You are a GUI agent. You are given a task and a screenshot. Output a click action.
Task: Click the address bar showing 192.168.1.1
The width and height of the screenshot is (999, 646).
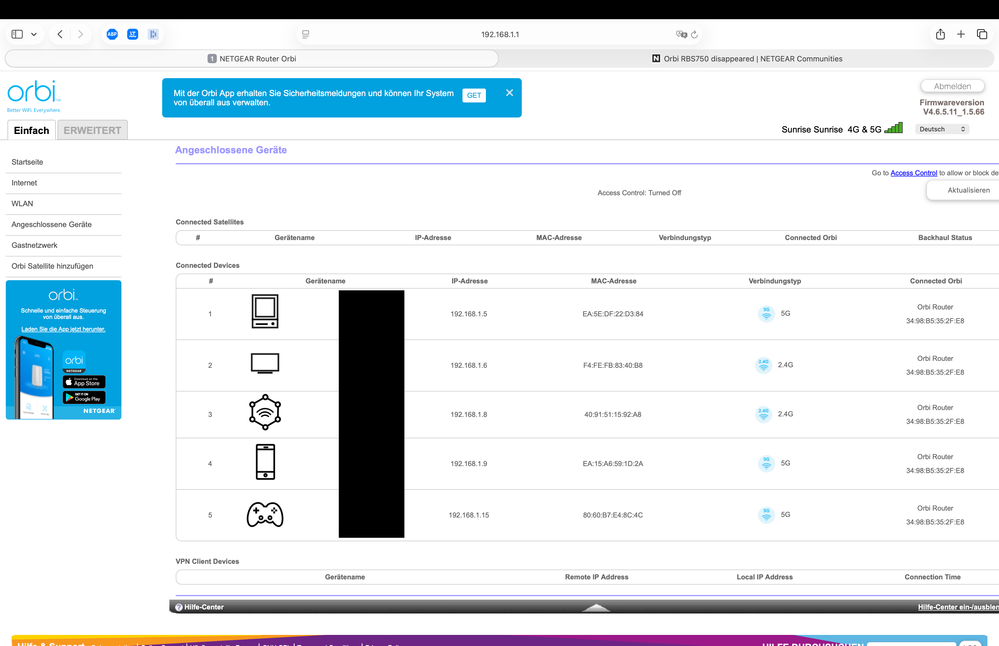point(500,34)
